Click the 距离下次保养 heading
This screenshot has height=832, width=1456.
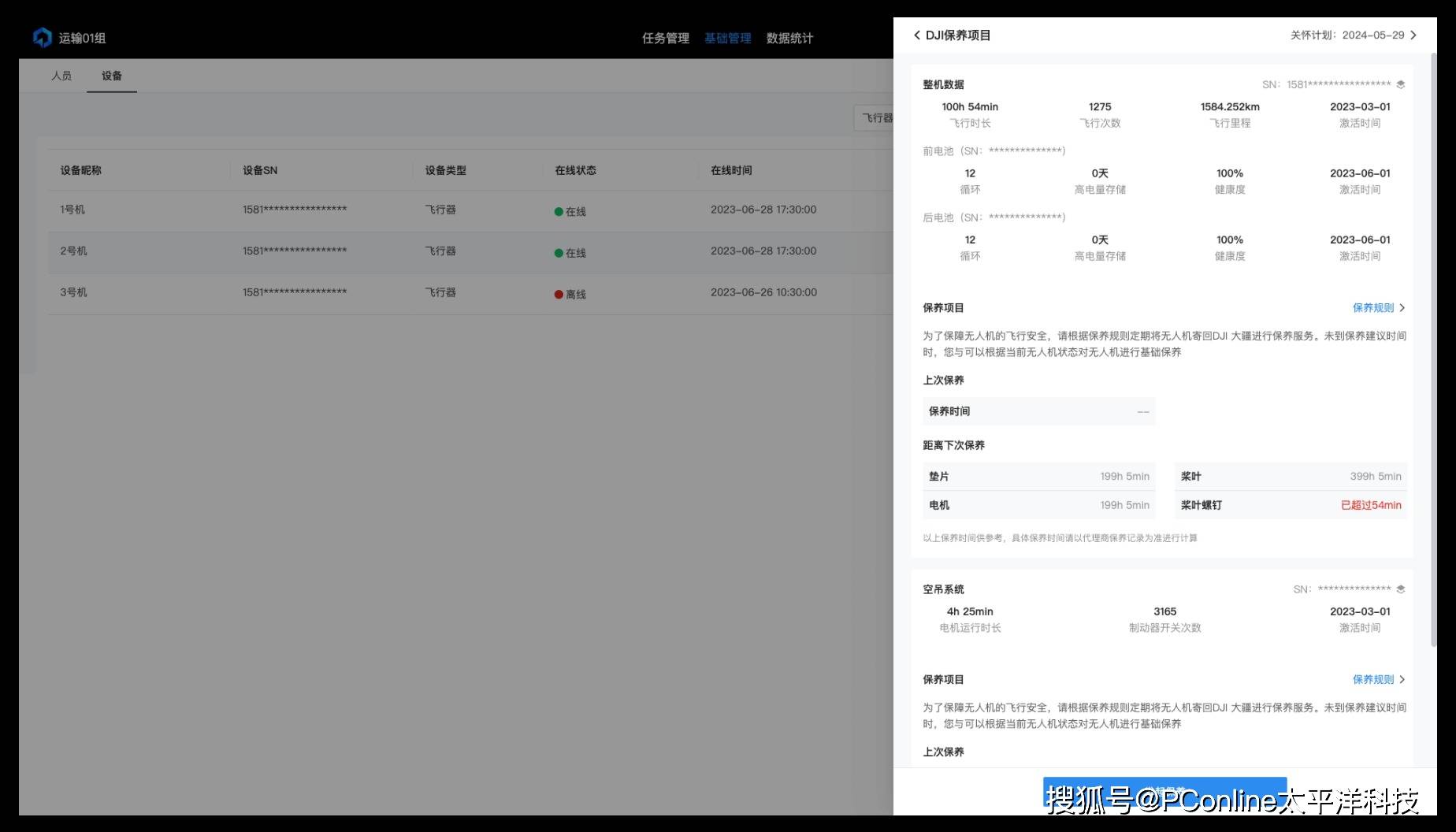click(953, 445)
